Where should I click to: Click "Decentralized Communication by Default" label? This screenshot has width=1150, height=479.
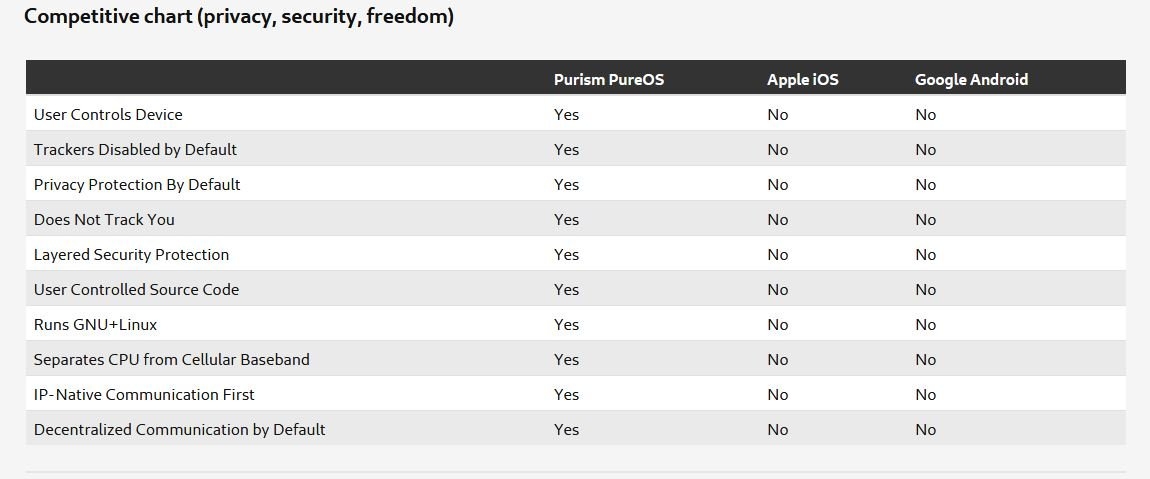(179, 430)
